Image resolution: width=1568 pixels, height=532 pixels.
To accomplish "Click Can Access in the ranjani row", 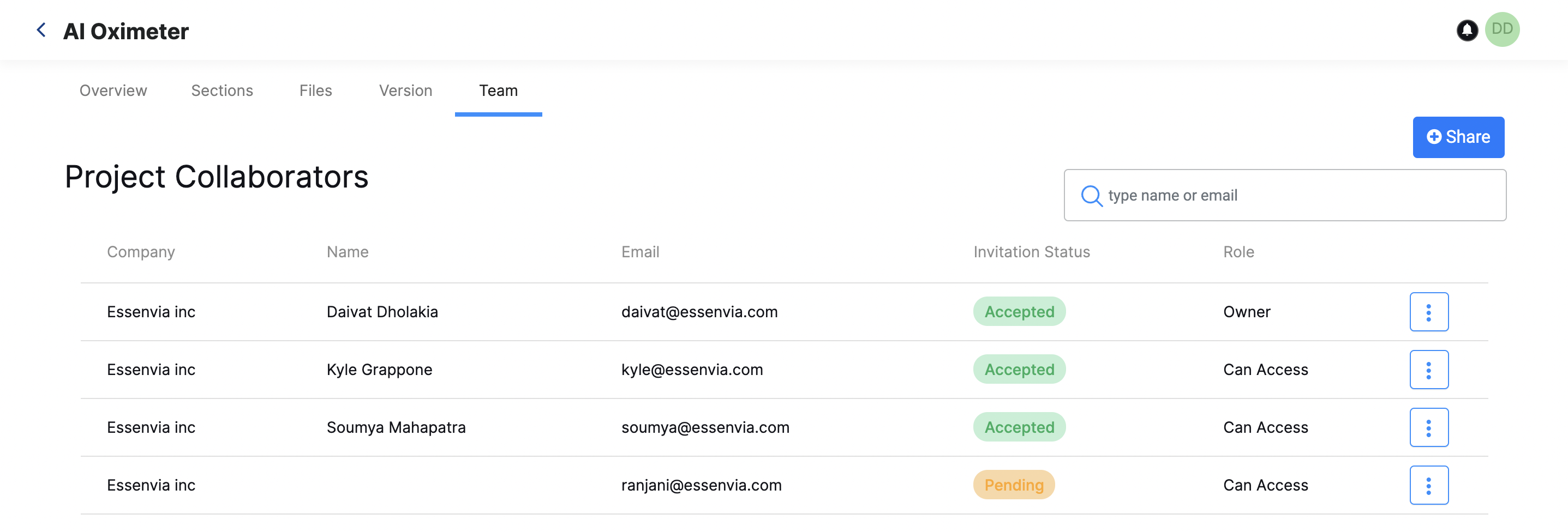I will (1266, 485).
